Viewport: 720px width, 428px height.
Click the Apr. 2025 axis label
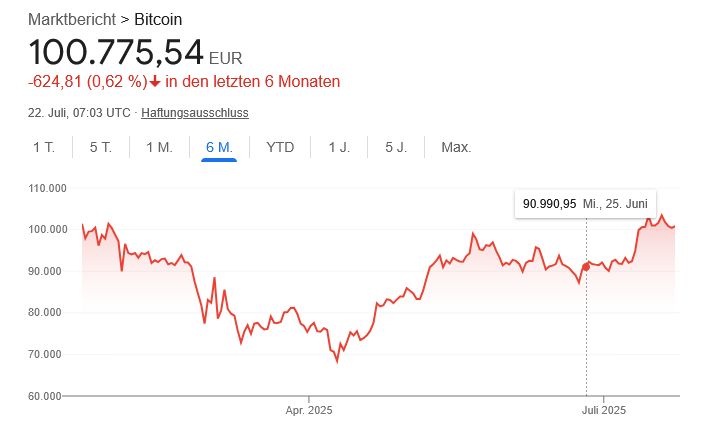[x=309, y=410]
